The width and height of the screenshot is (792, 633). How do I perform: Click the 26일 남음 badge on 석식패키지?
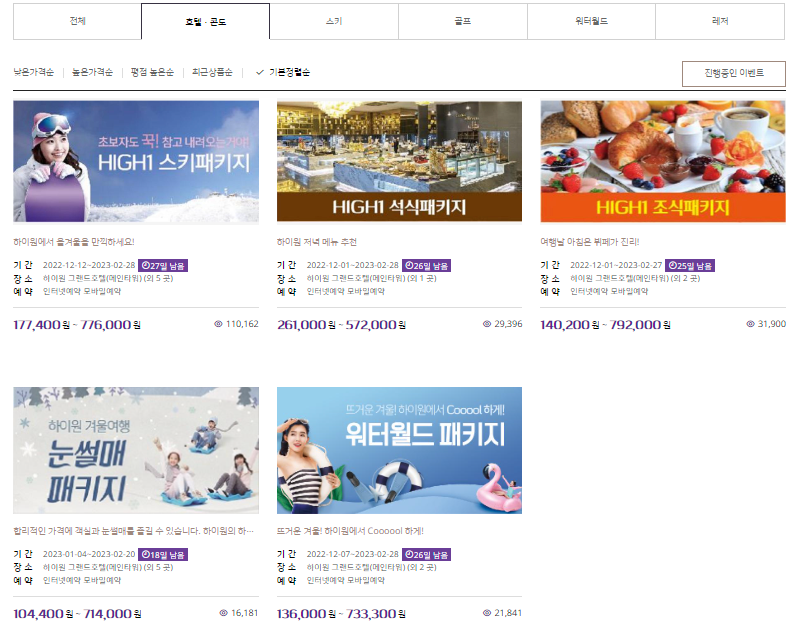426,266
